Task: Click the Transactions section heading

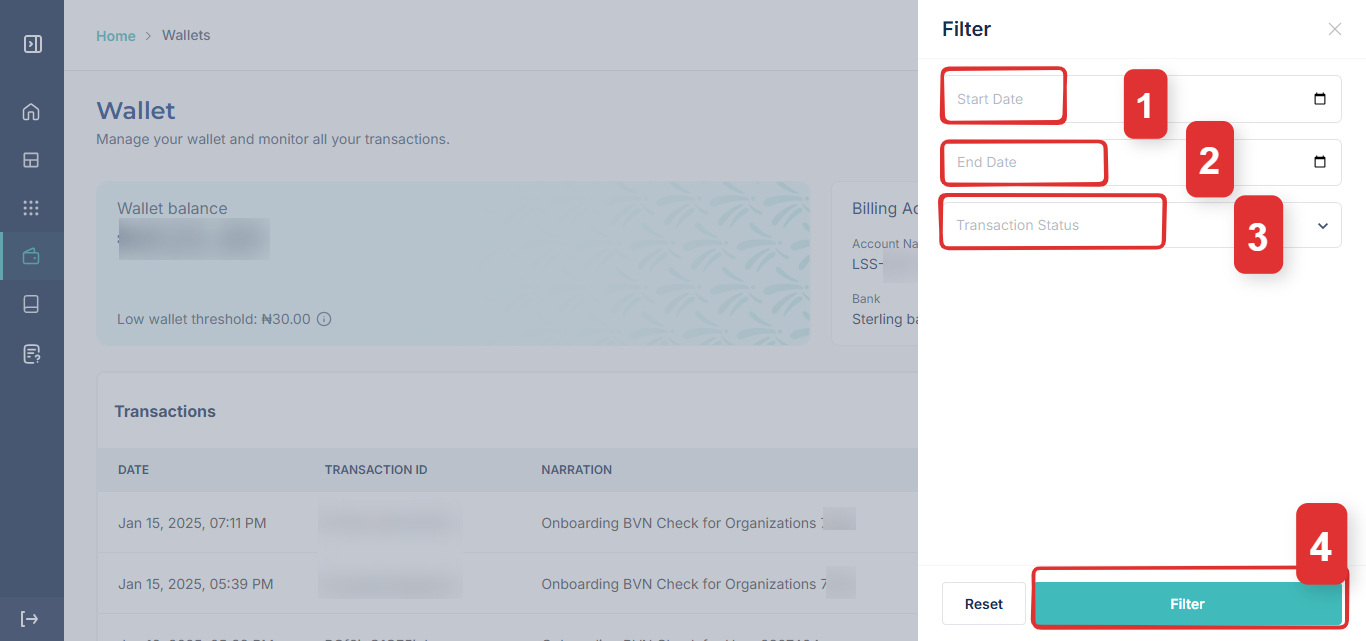Action: tap(165, 412)
